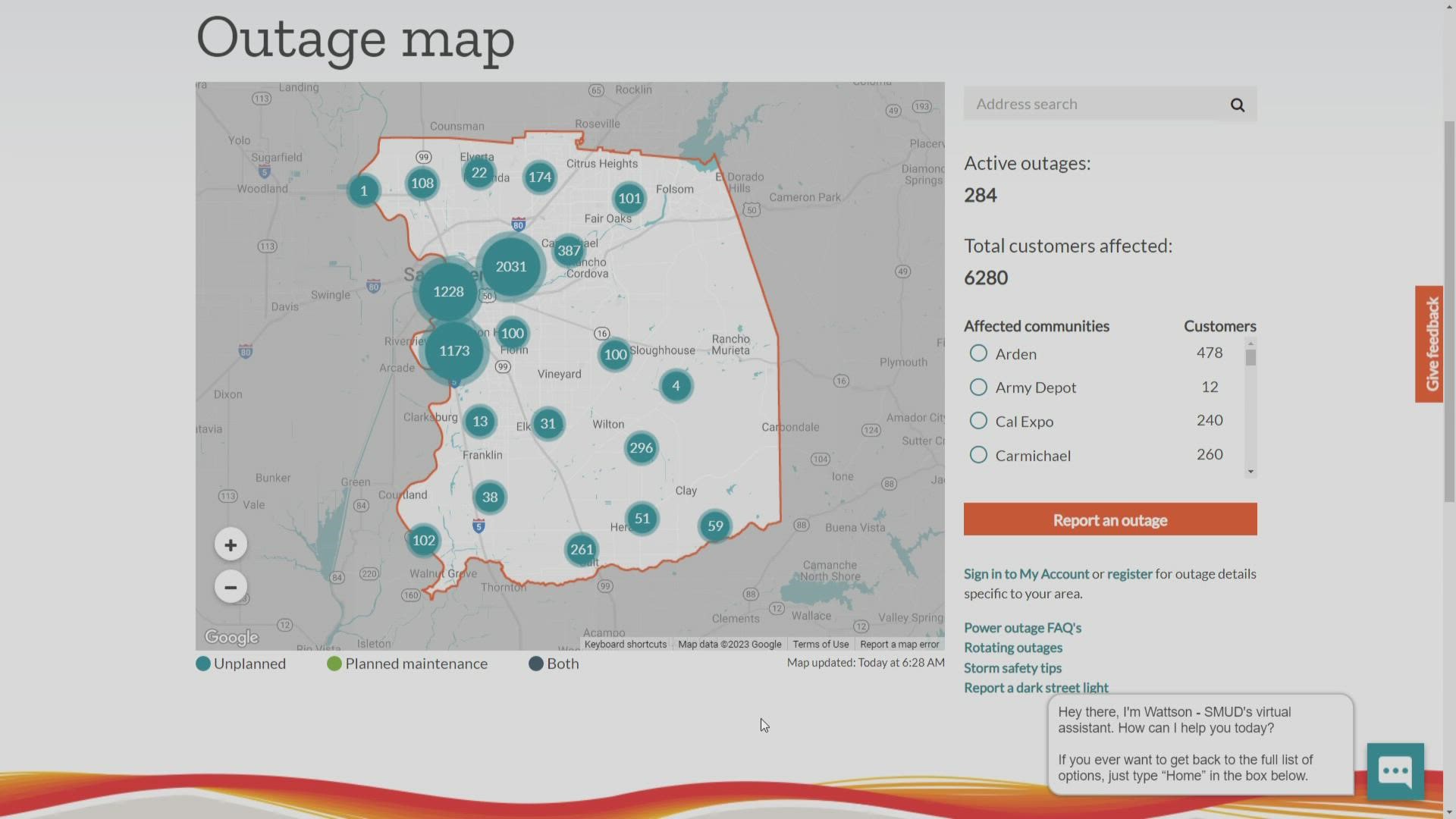
Task: Open the virtual assistant chat icon
Action: point(1395,771)
